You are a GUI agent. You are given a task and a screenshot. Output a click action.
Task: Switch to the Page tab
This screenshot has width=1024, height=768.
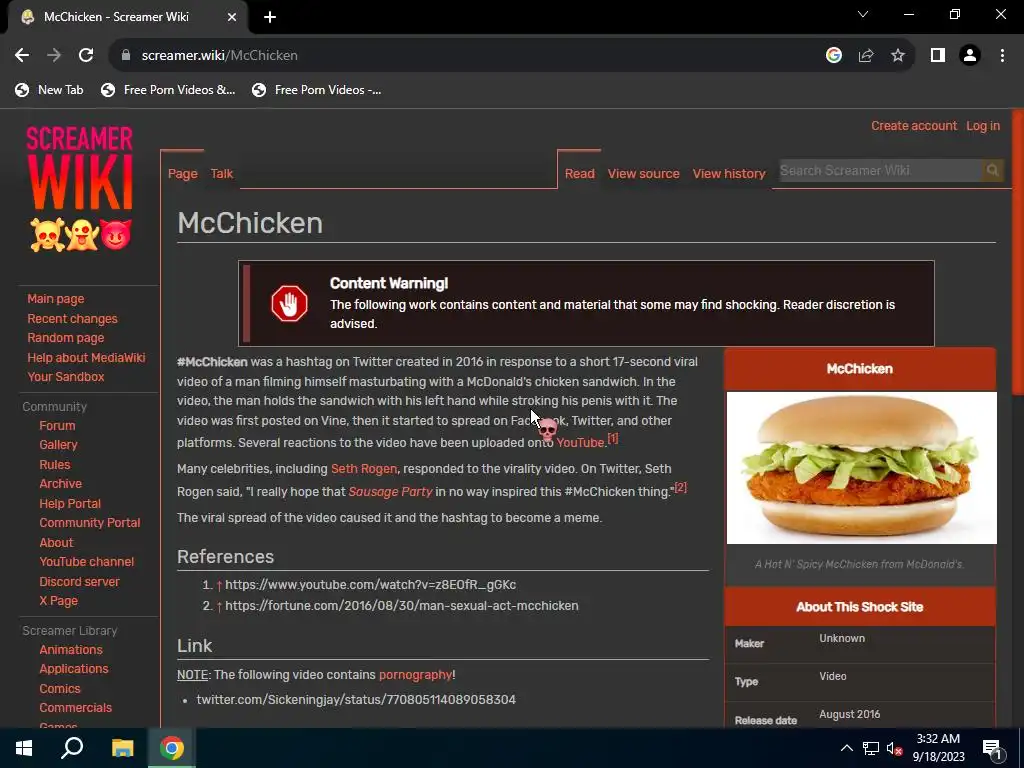tap(182, 174)
